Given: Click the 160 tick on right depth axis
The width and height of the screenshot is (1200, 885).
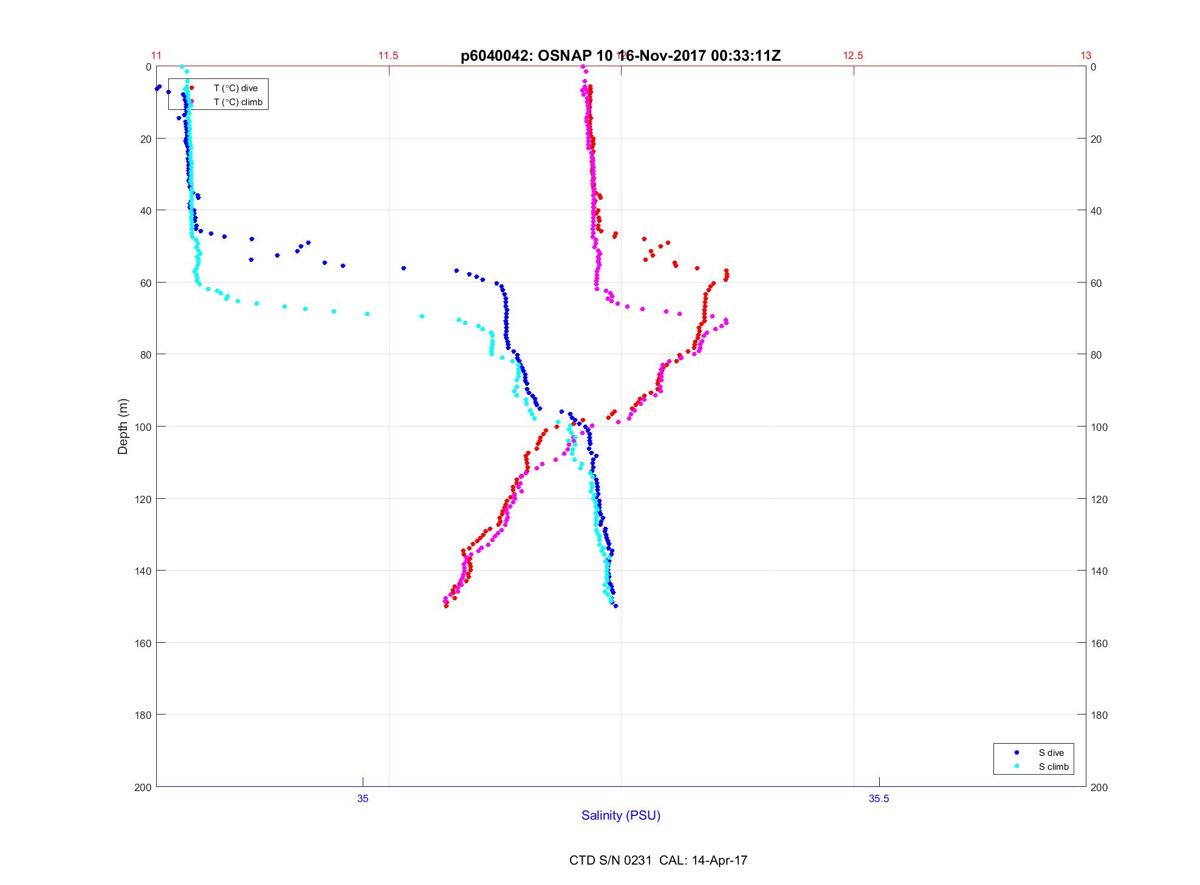Looking at the screenshot, I should tap(1100, 643).
